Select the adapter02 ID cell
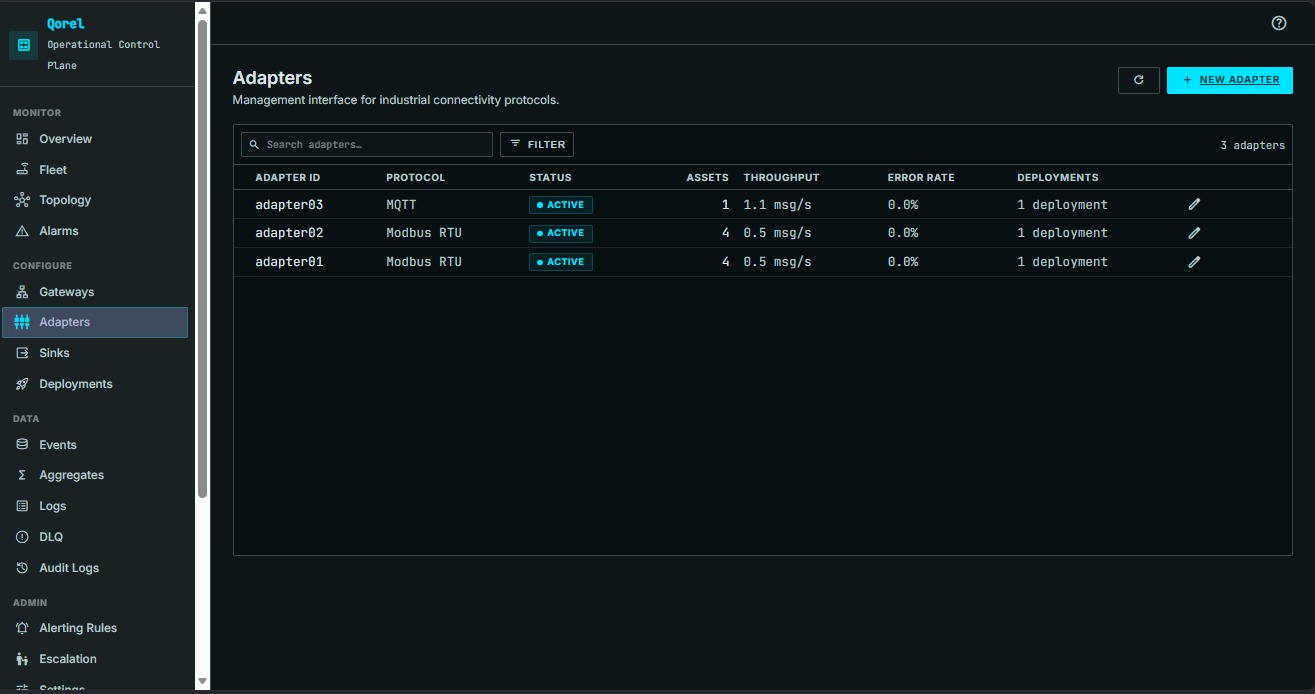The width and height of the screenshot is (1315, 694). 289,233
